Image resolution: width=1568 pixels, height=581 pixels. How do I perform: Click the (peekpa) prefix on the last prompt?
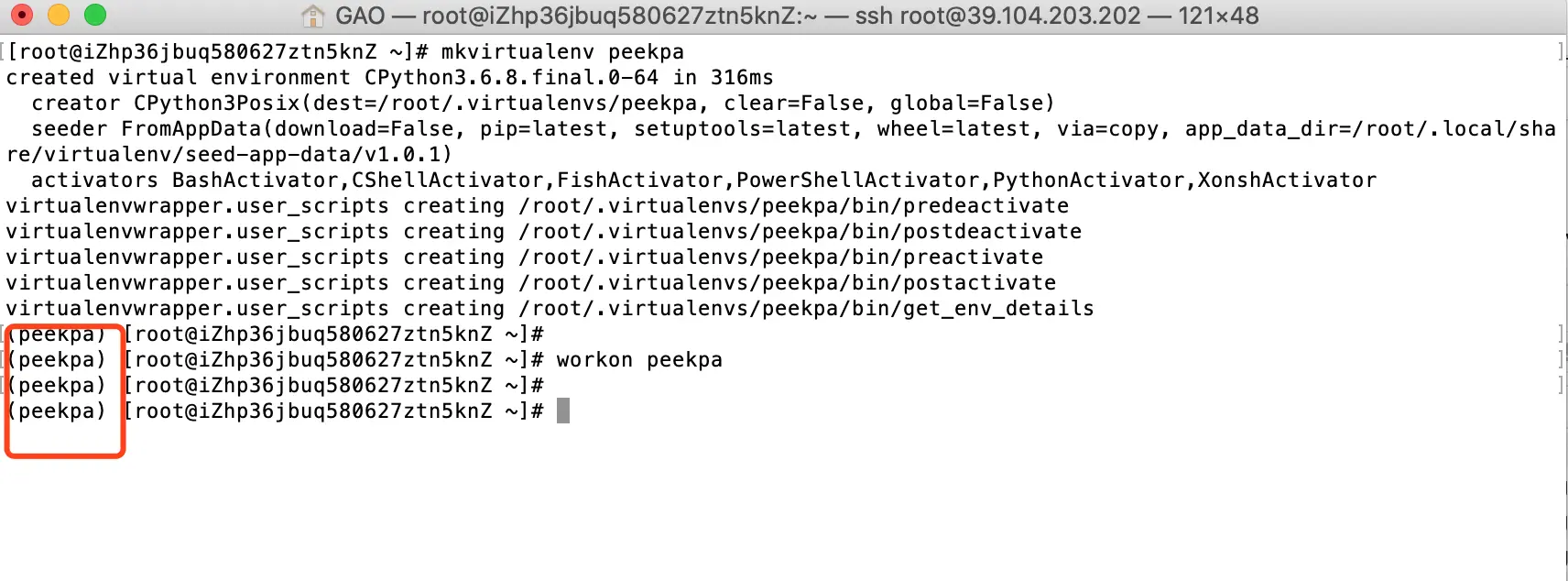coord(57,411)
